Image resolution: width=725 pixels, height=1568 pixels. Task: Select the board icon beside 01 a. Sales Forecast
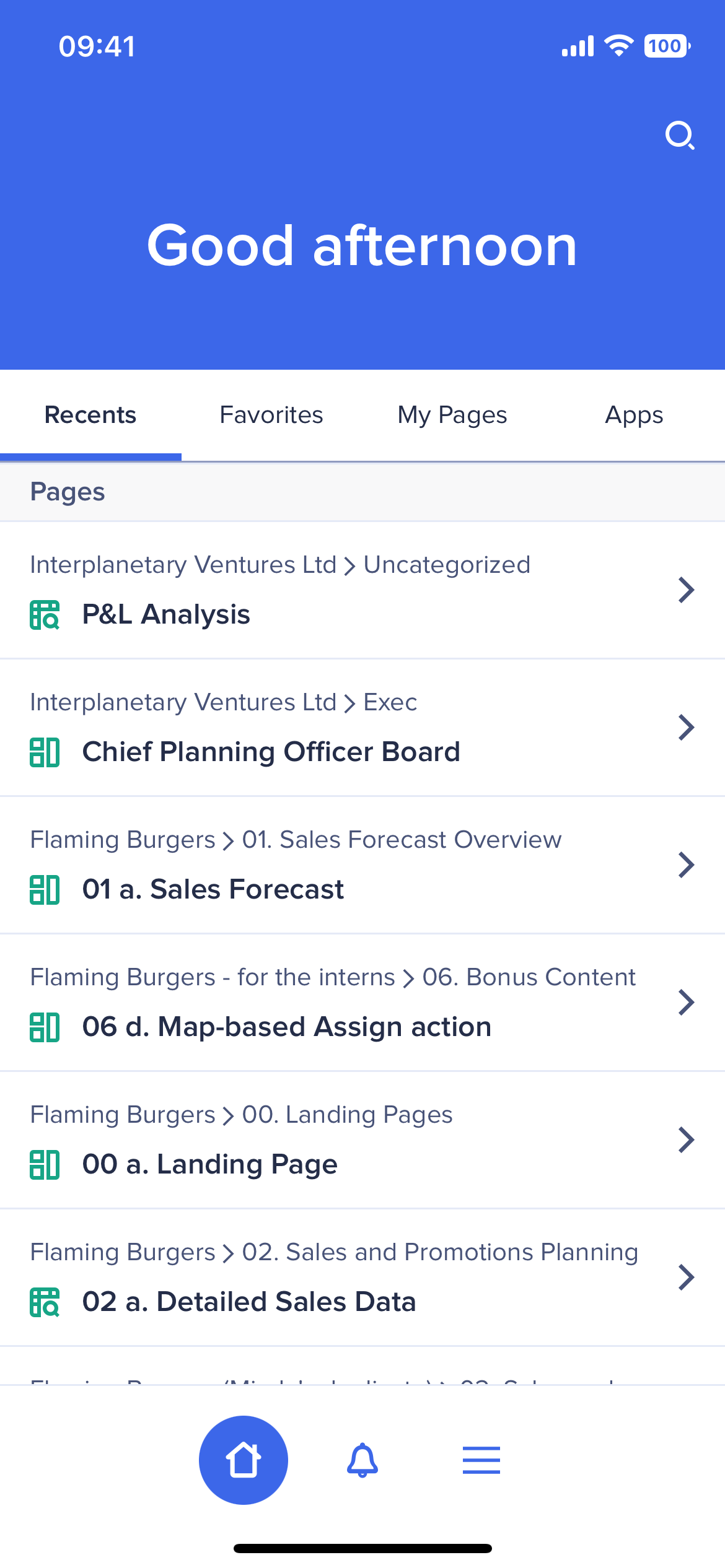45,889
